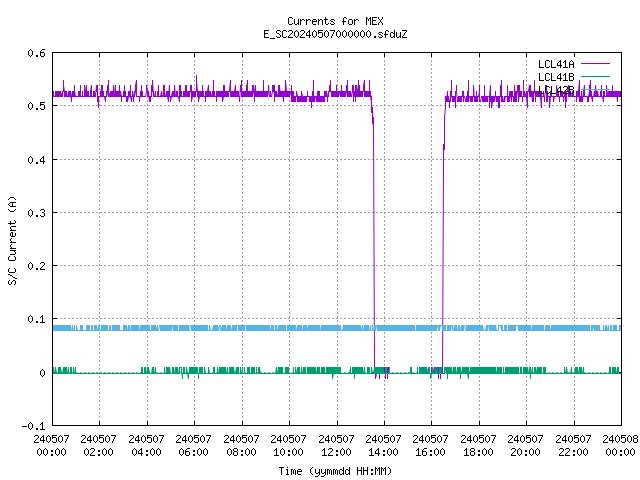Click the y-axis tick label 0.1

[36, 319]
